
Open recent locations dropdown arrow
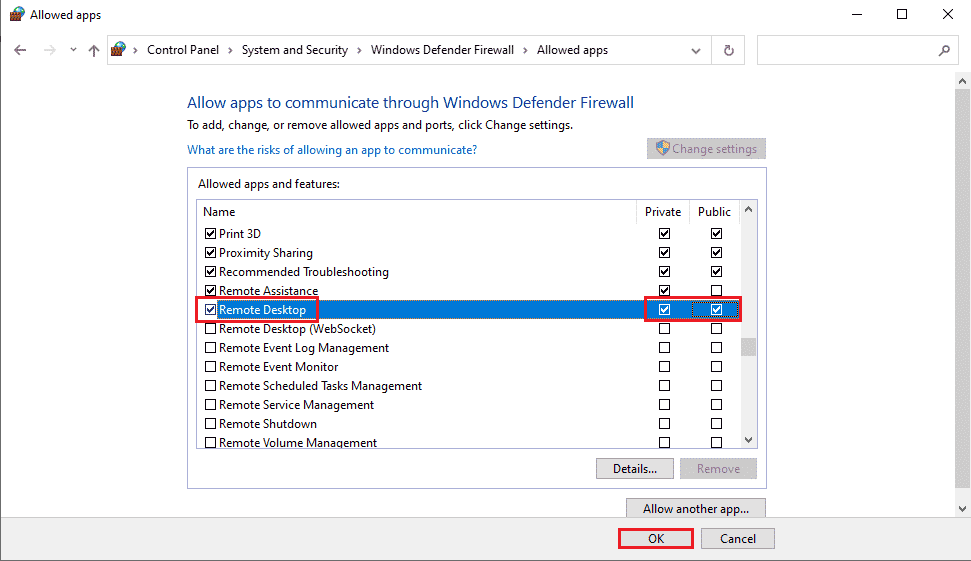coord(73,50)
